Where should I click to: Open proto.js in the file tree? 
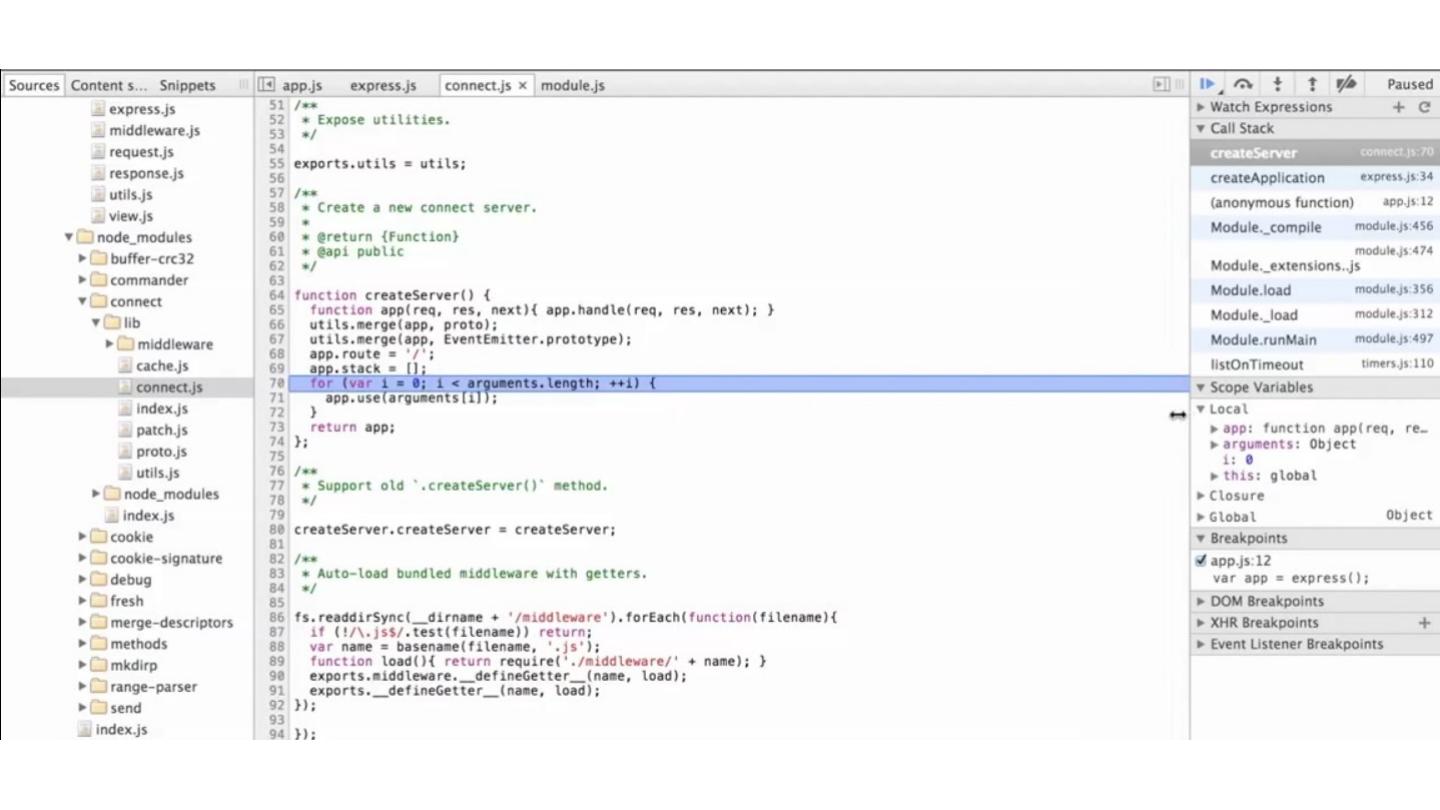tap(160, 451)
